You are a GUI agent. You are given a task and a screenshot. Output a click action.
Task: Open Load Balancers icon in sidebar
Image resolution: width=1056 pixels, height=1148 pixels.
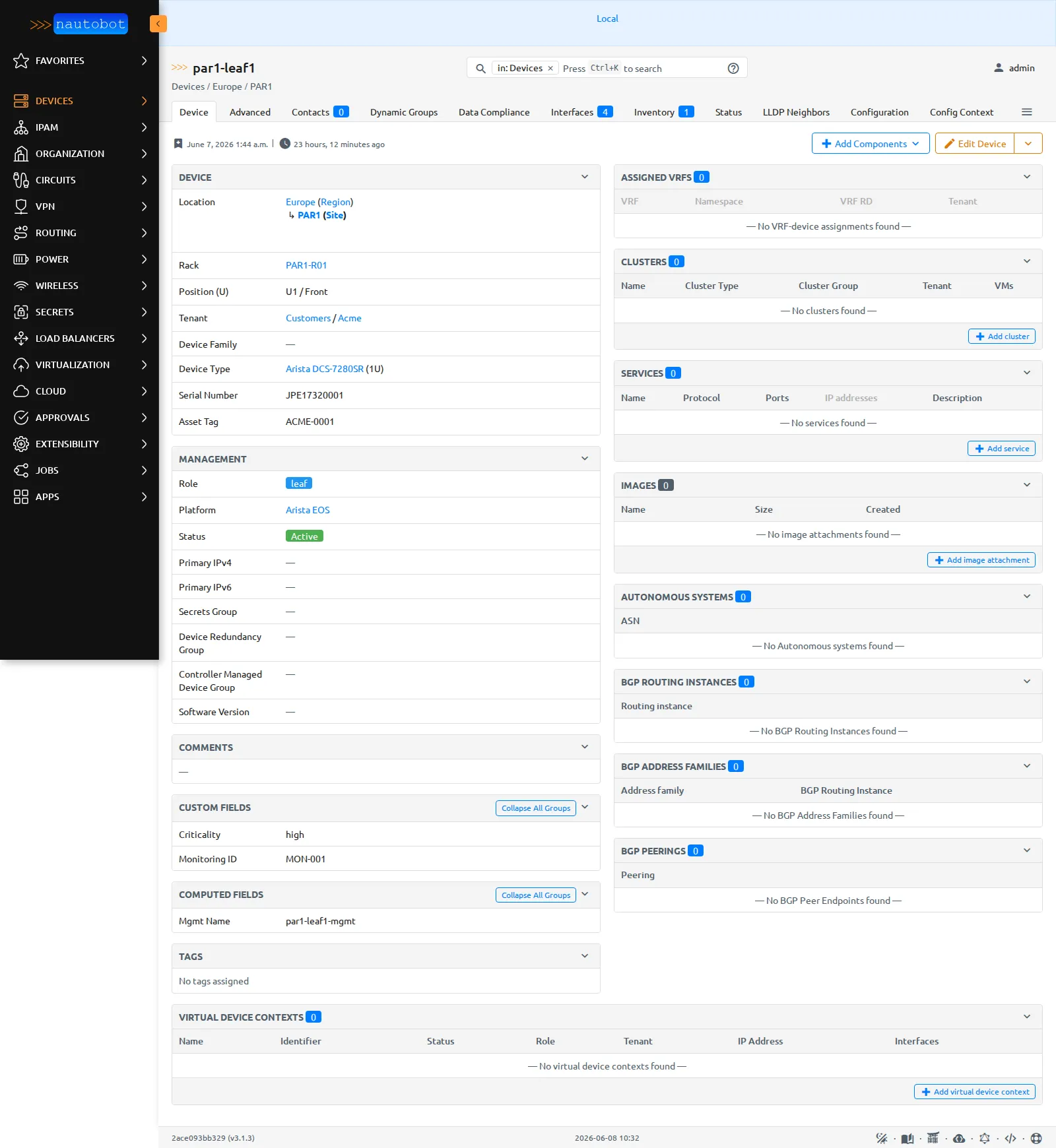[x=21, y=338]
